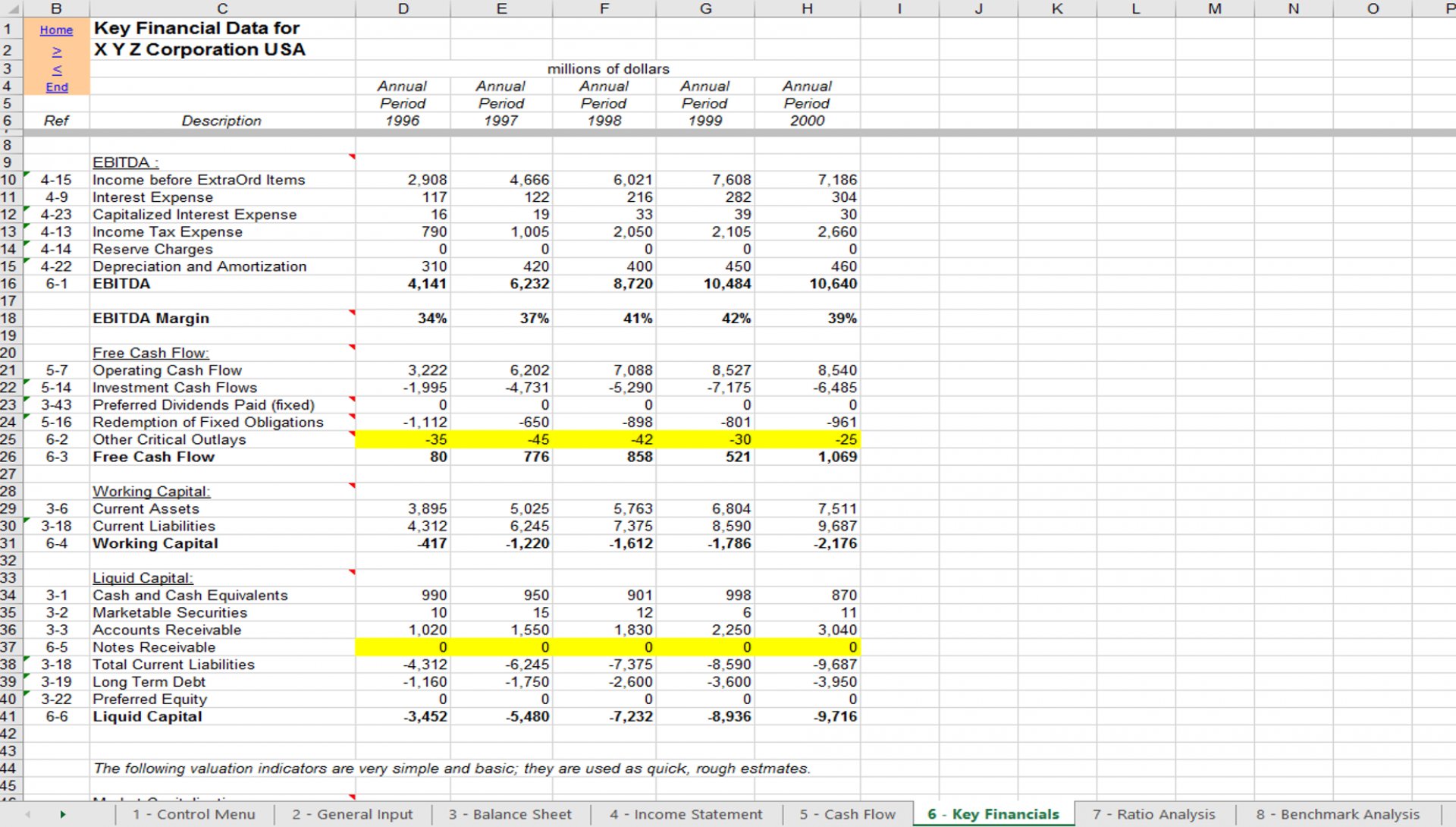Select Ref 4-15 cell
1456x827 pixels.
[56, 180]
